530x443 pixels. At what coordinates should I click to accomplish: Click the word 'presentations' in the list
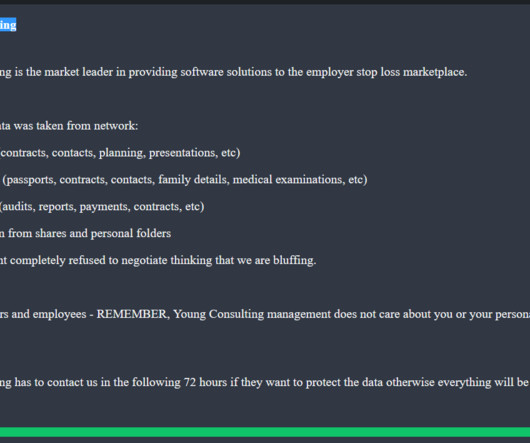(x=183, y=153)
